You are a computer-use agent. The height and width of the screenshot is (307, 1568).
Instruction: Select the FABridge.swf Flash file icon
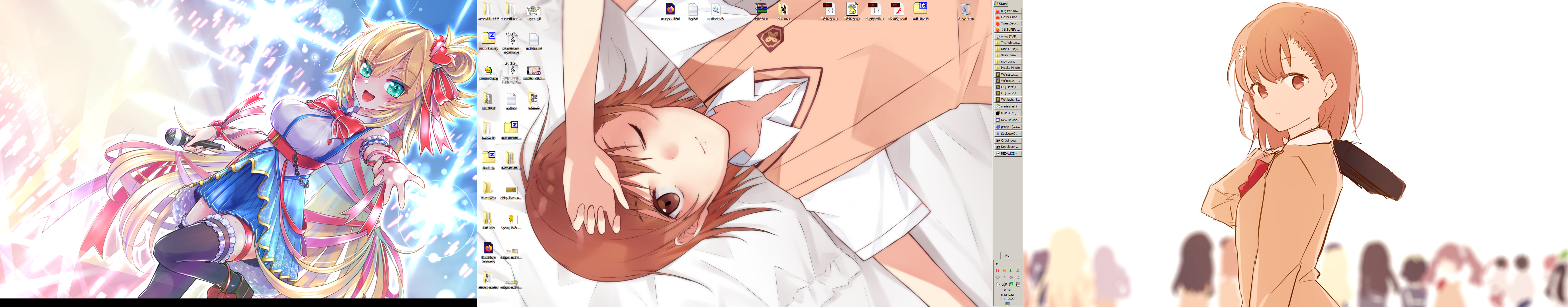[897, 12]
